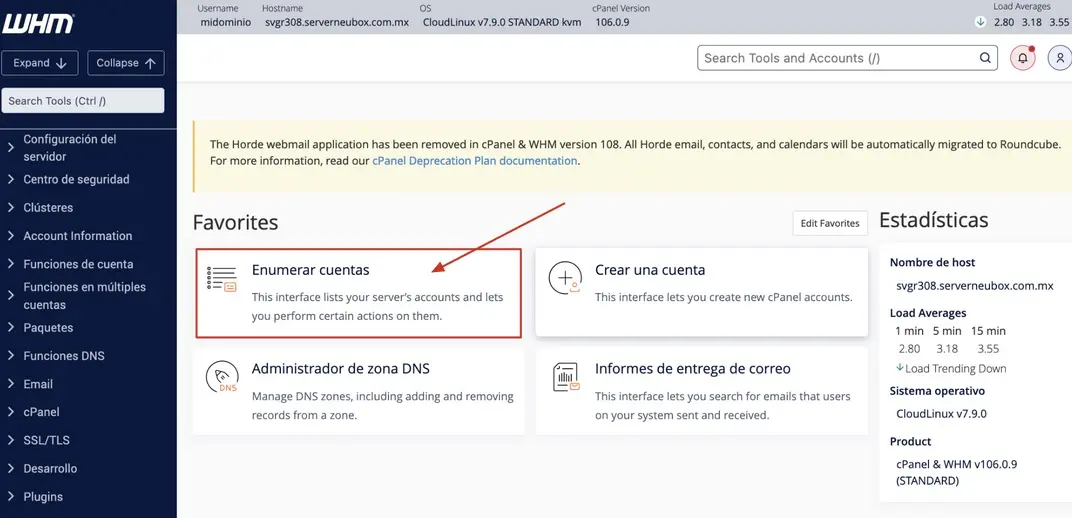Click the 15 min value 3.55 in Estadísticas

tap(989, 349)
